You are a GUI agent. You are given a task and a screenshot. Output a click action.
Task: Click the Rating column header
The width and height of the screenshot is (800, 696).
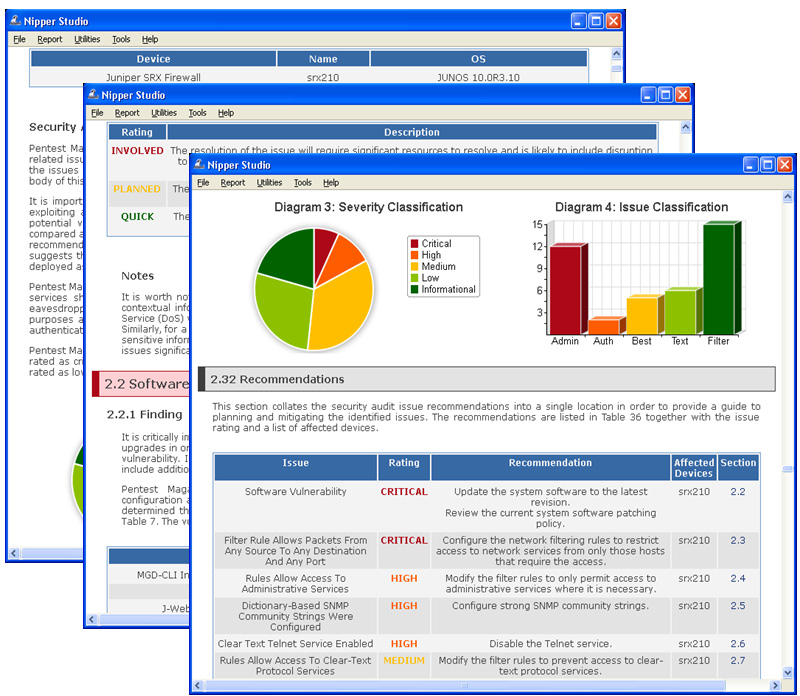pos(404,463)
